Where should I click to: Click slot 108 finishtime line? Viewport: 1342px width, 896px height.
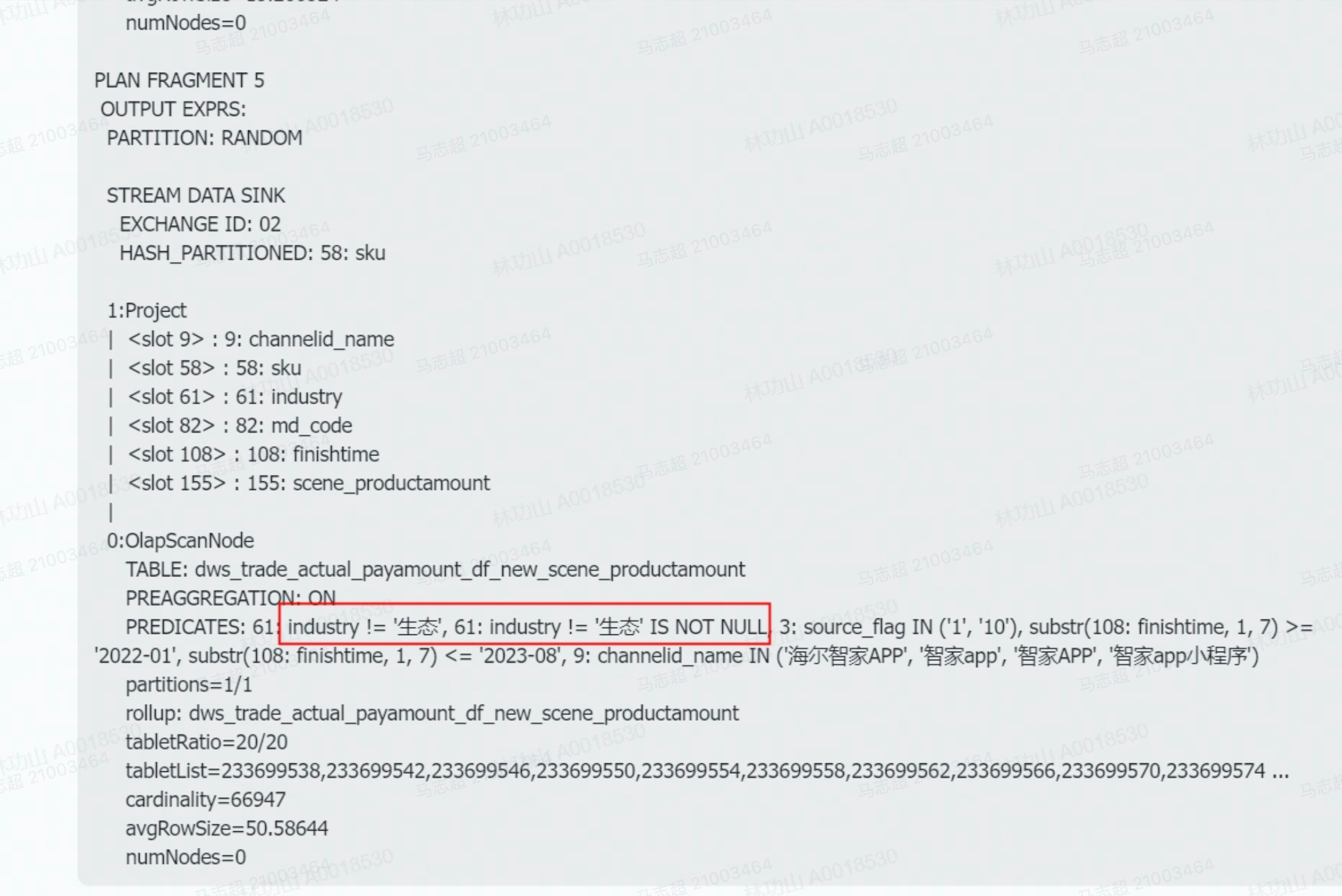pyautogui.click(x=253, y=455)
